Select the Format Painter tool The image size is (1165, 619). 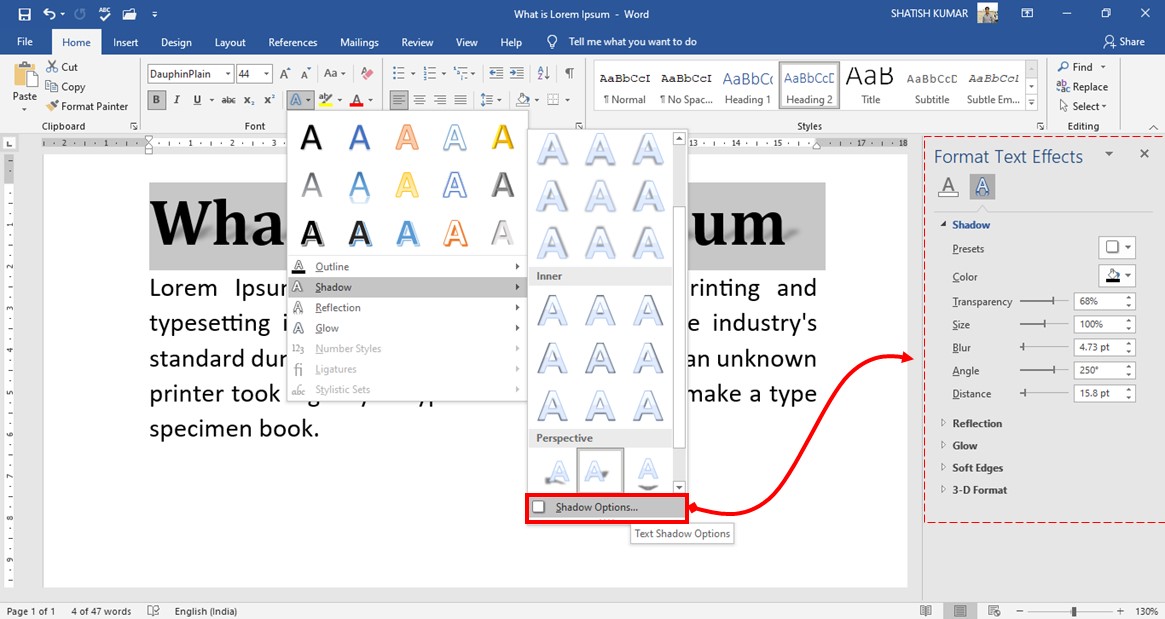coord(88,106)
